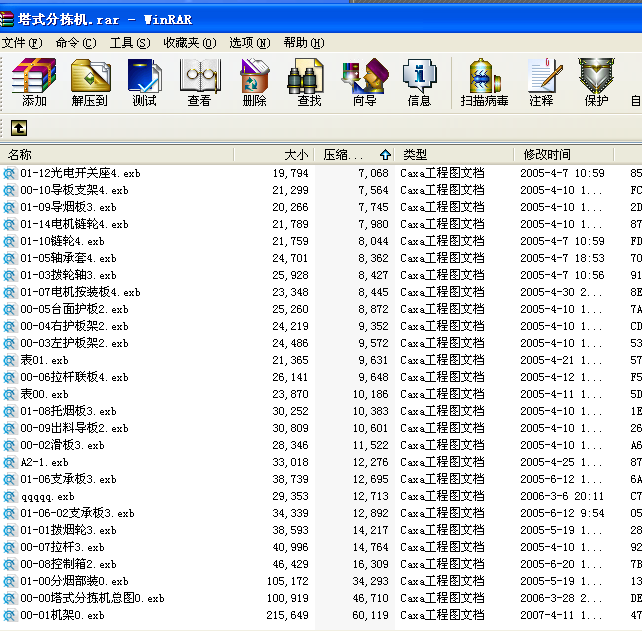
Task: Launch the Wizard (向导) icon
Action: point(365,76)
